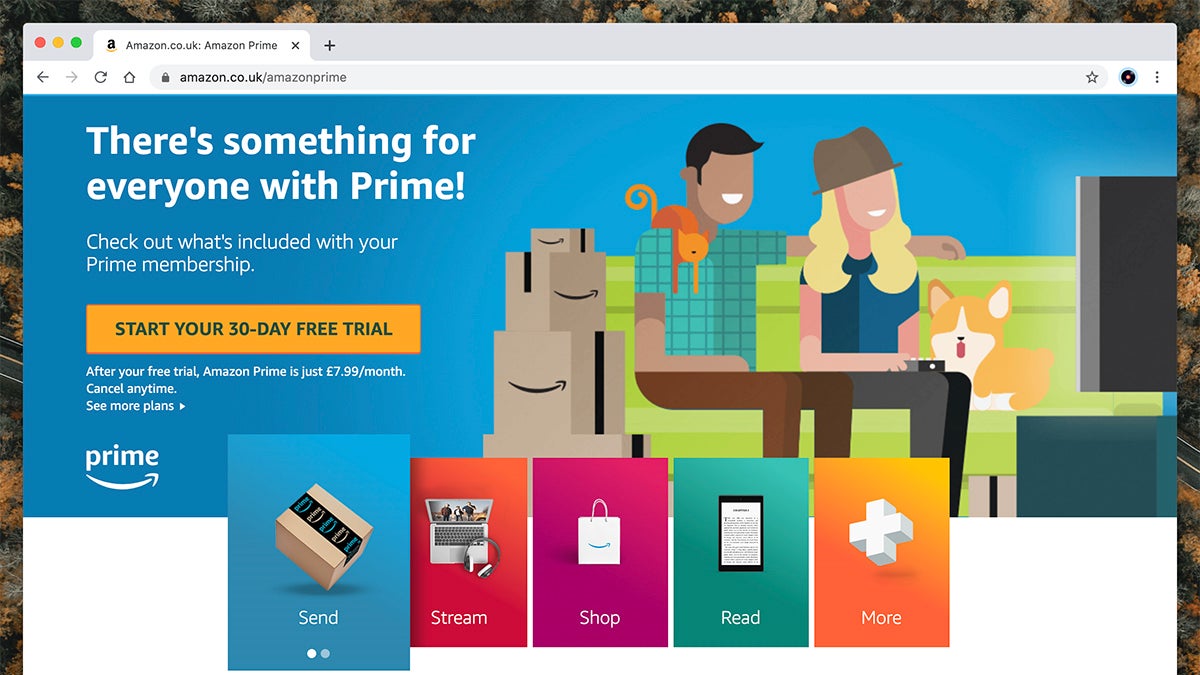This screenshot has width=1200, height=675.
Task: Close the Amazon Prime browser tab
Action: [x=296, y=45]
